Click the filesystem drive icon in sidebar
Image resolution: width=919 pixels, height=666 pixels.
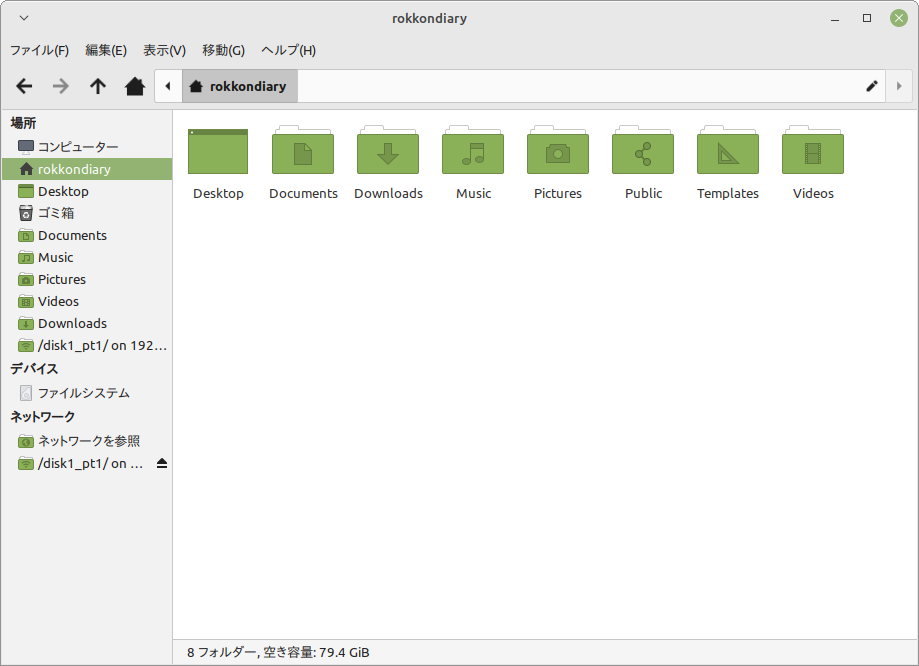tap(26, 393)
